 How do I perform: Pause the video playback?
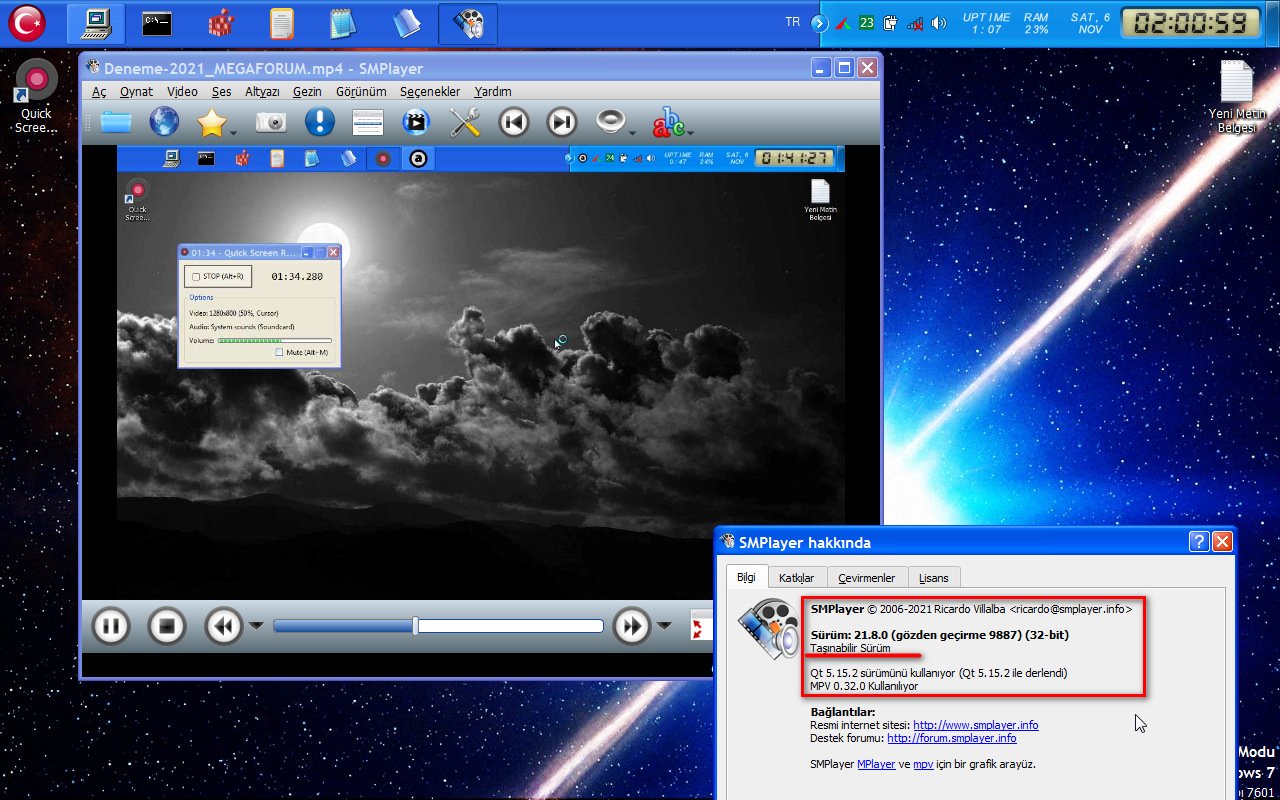pos(111,627)
